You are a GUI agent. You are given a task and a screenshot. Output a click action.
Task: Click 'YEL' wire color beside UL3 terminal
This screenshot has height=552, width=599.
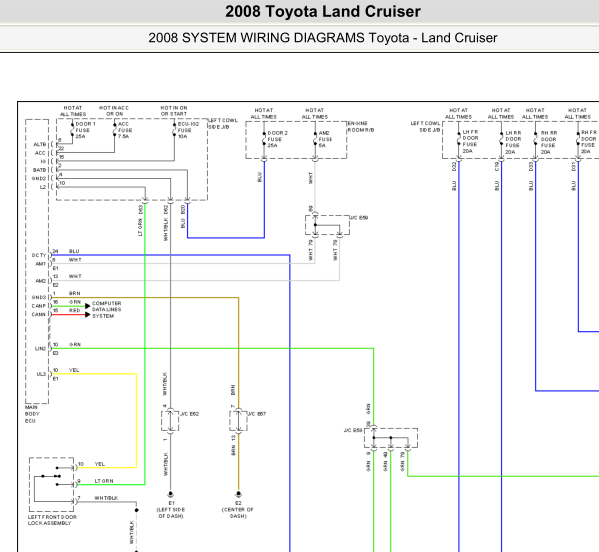click(x=74, y=370)
